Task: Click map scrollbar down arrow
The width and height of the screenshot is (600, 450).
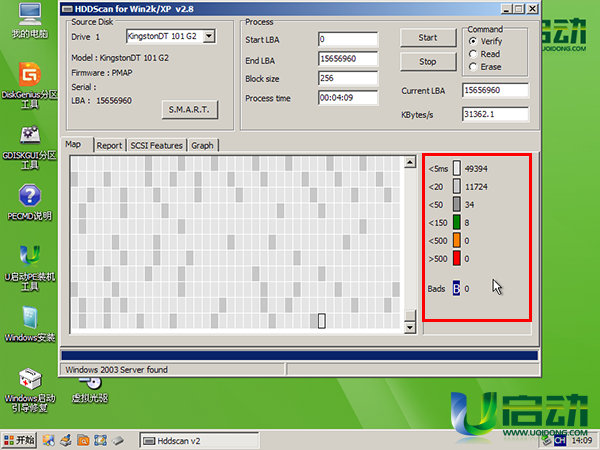Action: pos(410,327)
